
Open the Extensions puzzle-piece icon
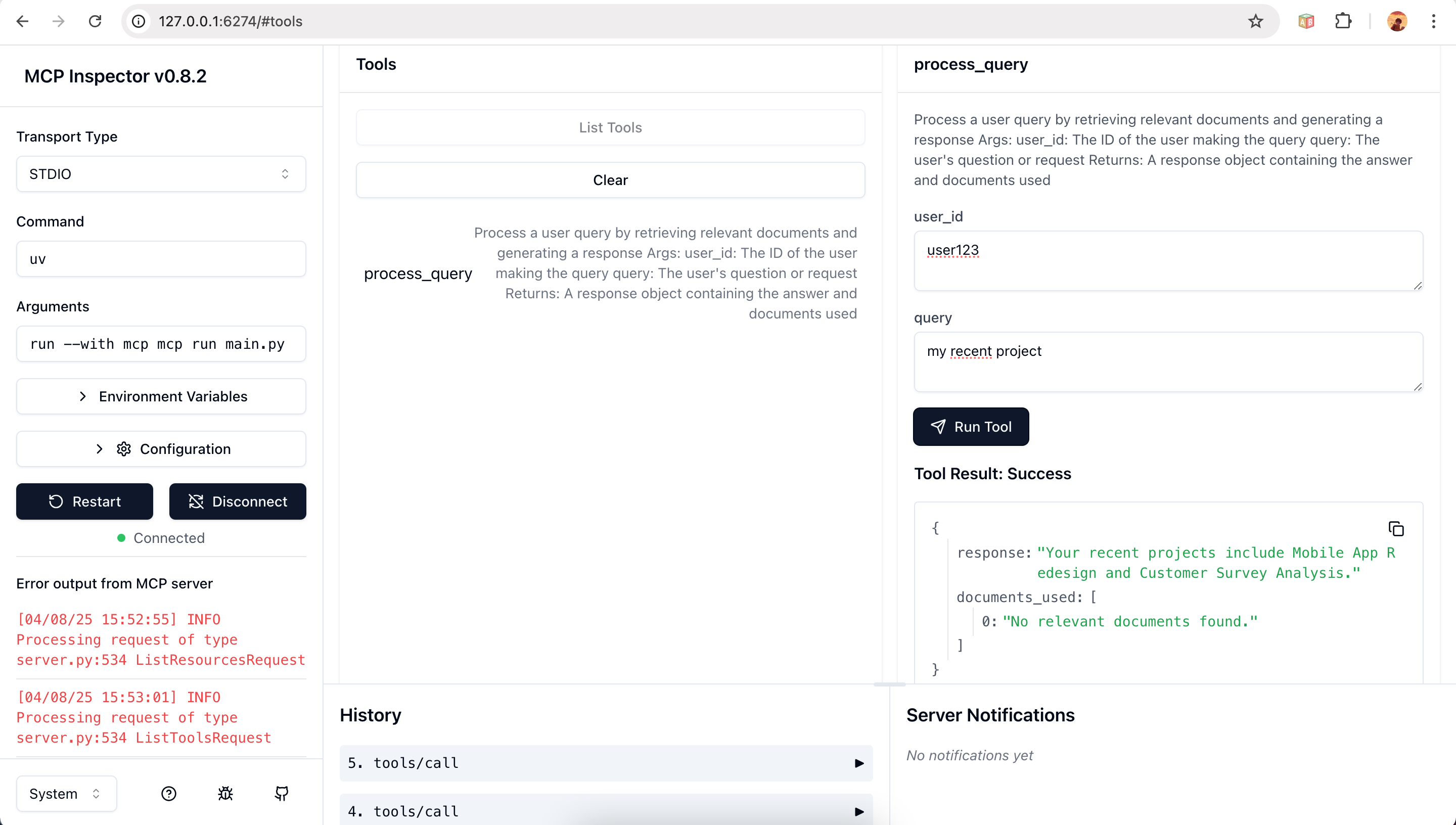pos(1343,22)
